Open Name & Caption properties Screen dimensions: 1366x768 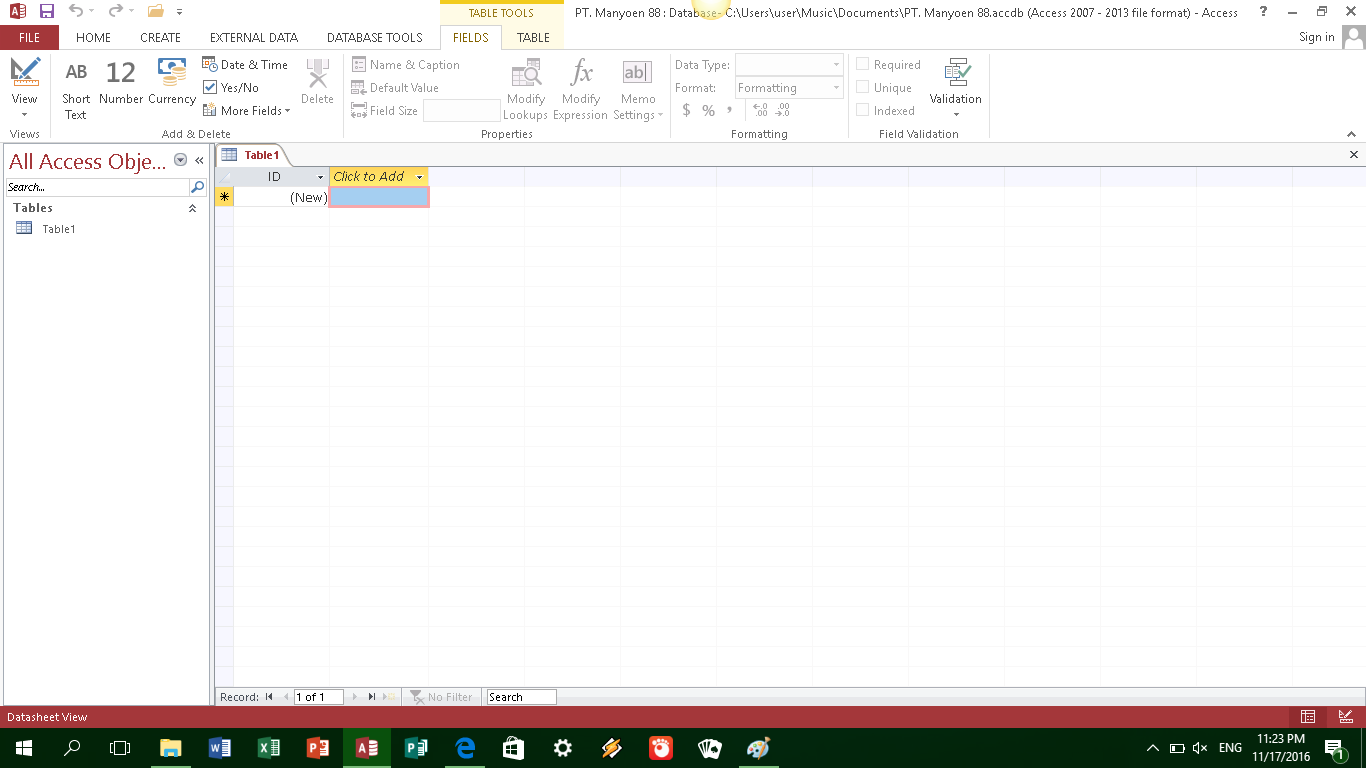click(x=406, y=65)
